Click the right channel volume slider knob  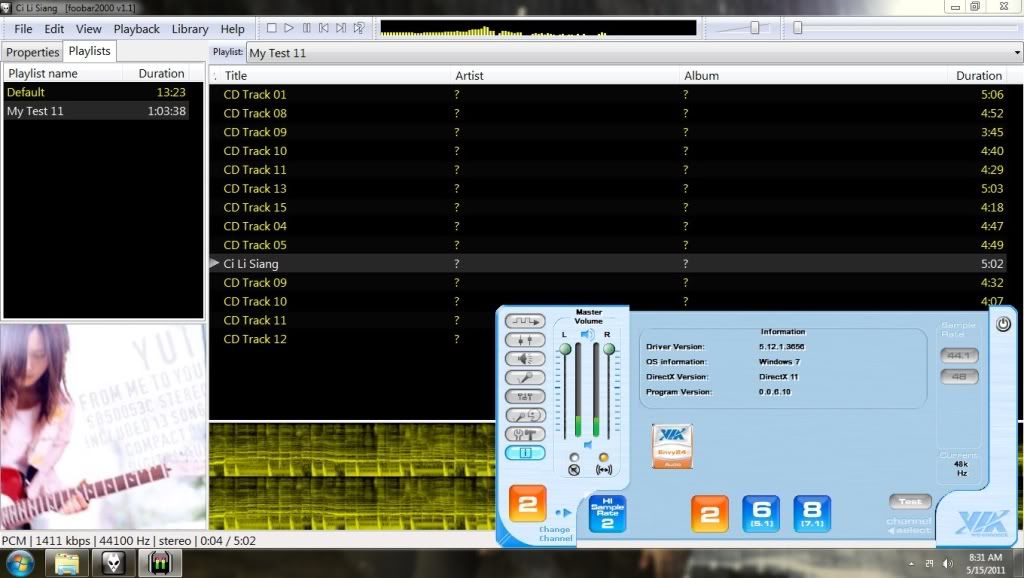(x=609, y=349)
